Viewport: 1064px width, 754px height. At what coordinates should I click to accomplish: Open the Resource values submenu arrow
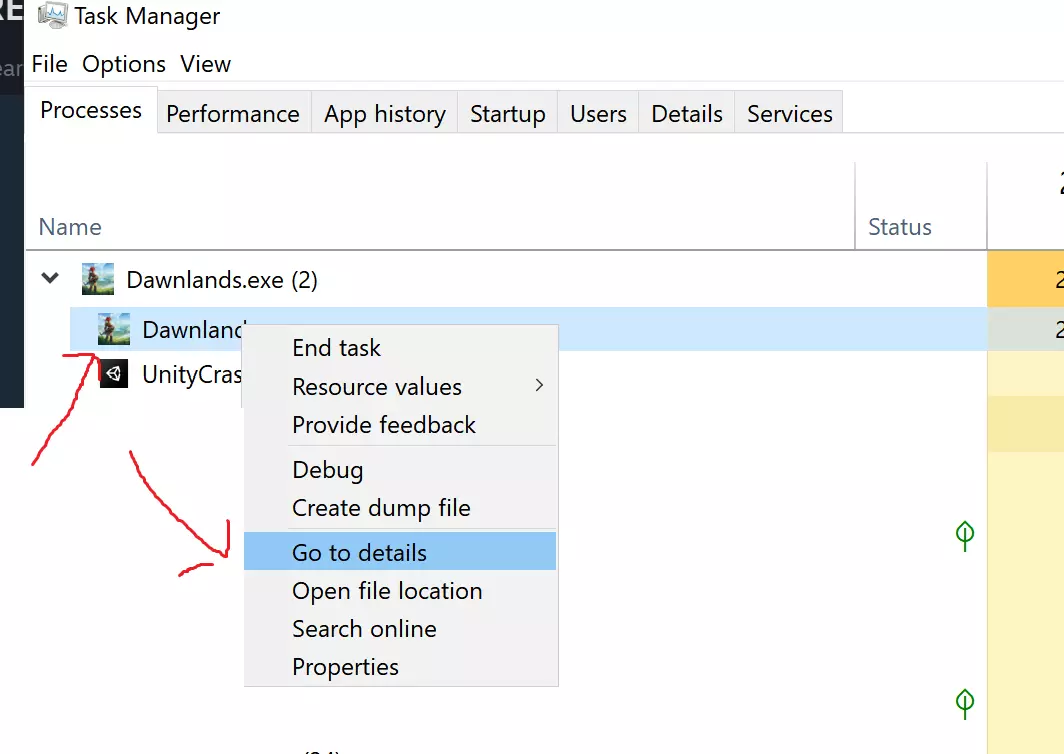[539, 386]
